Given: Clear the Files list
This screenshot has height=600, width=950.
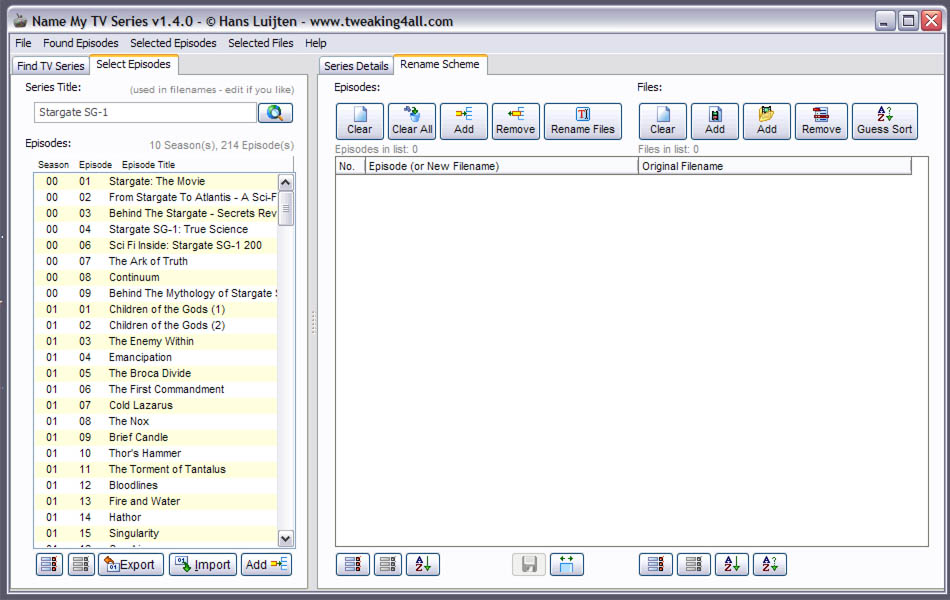Looking at the screenshot, I should click(662, 121).
